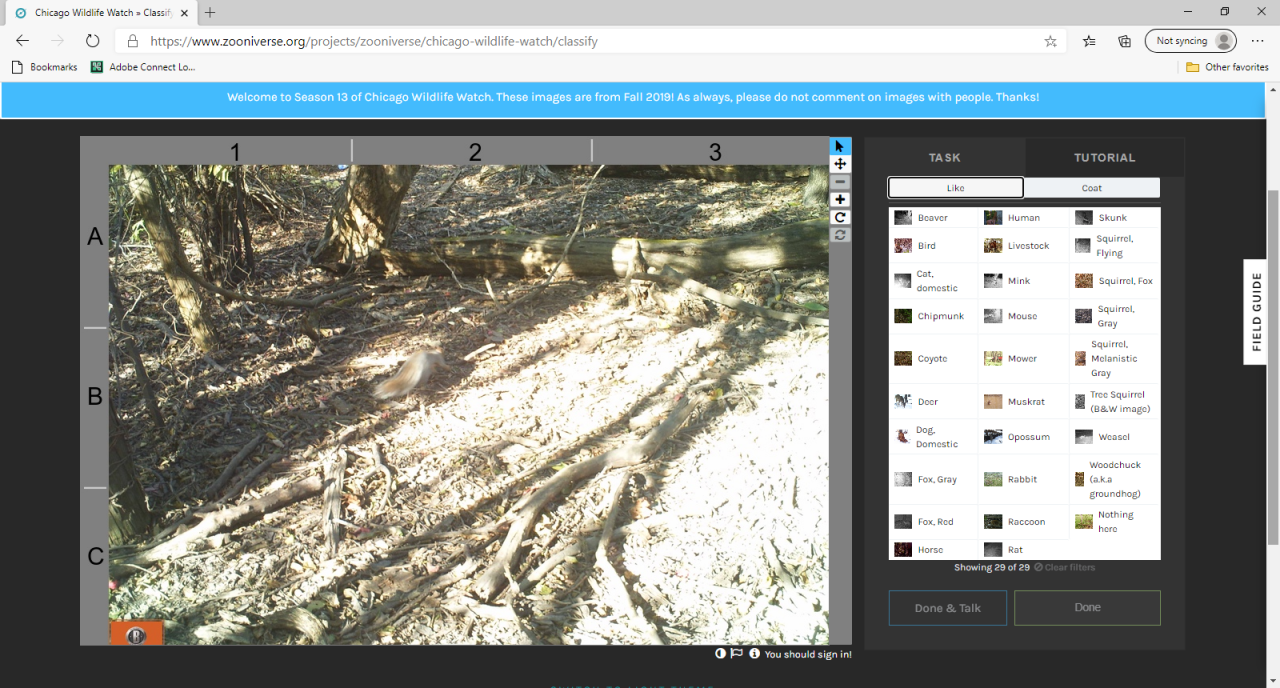This screenshot has width=1280, height=688.
Task: Expand the Coat filter
Action: (1091, 188)
